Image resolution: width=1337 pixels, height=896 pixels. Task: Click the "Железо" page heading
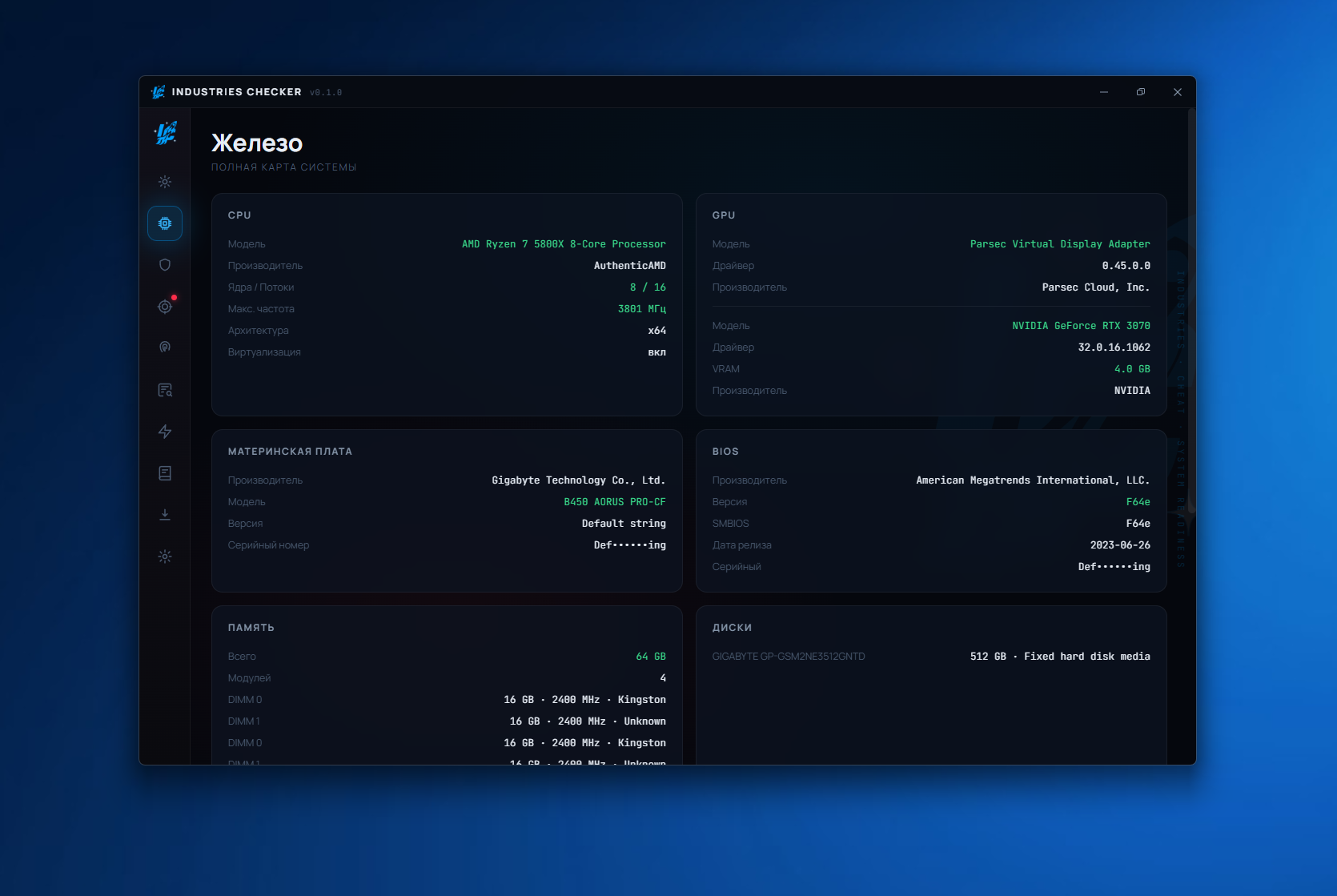(x=257, y=143)
